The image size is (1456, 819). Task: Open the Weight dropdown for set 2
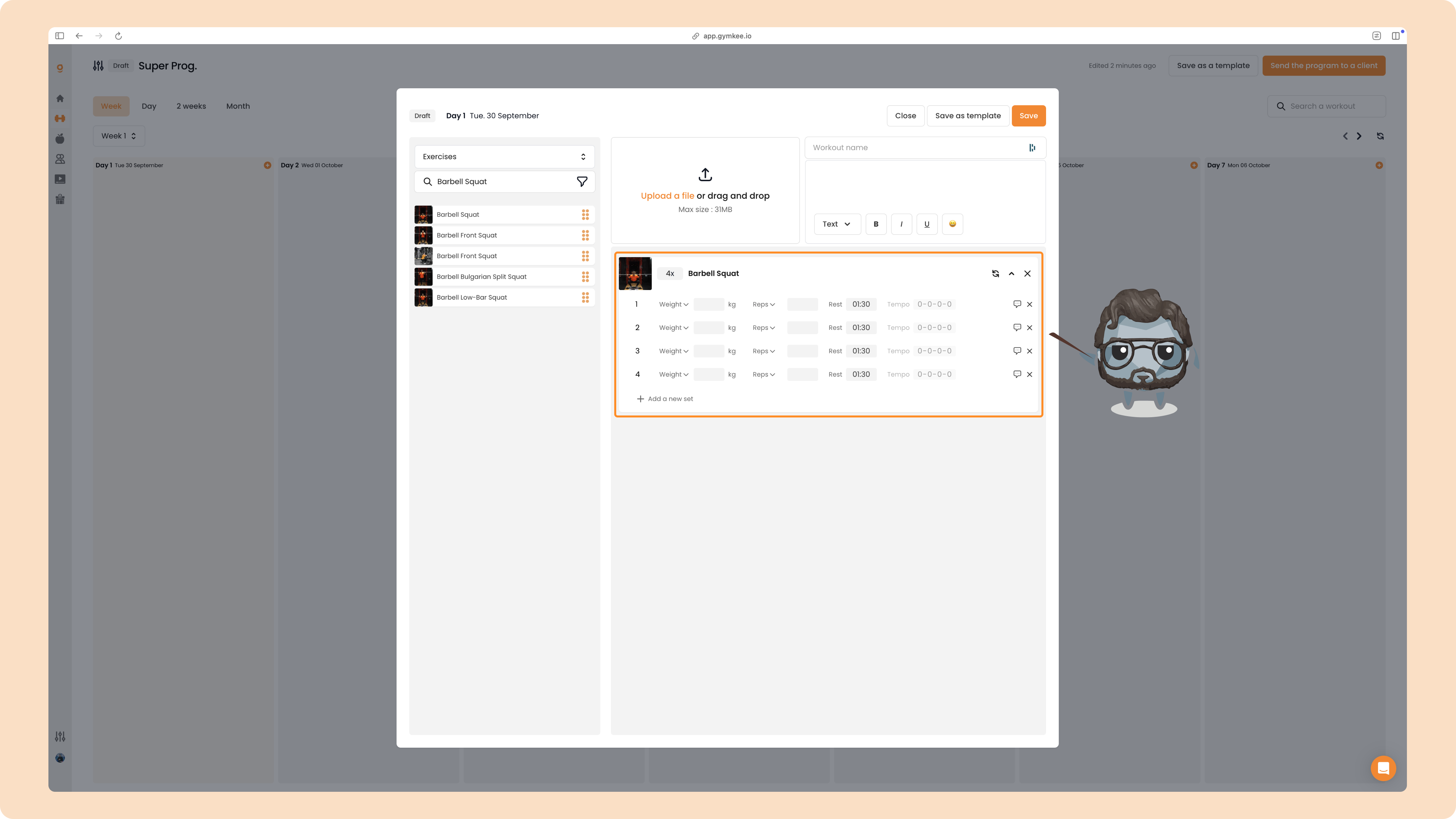673,328
